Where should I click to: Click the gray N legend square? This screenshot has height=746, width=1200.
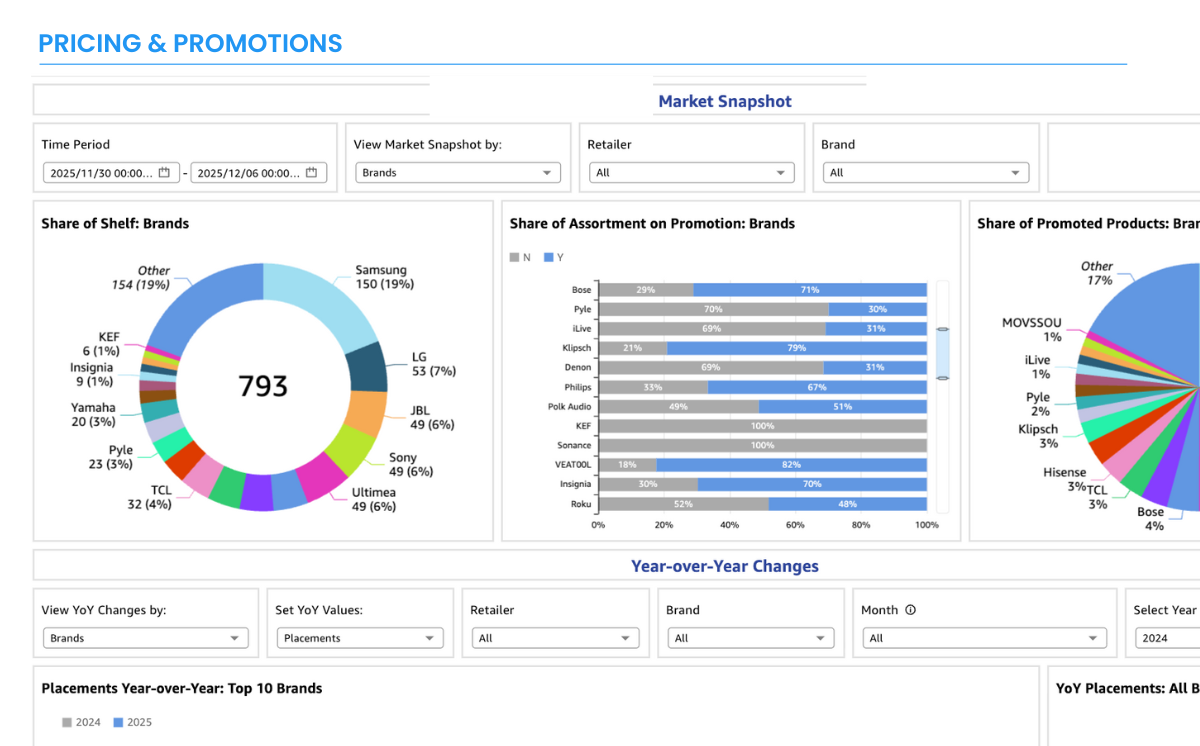point(515,258)
